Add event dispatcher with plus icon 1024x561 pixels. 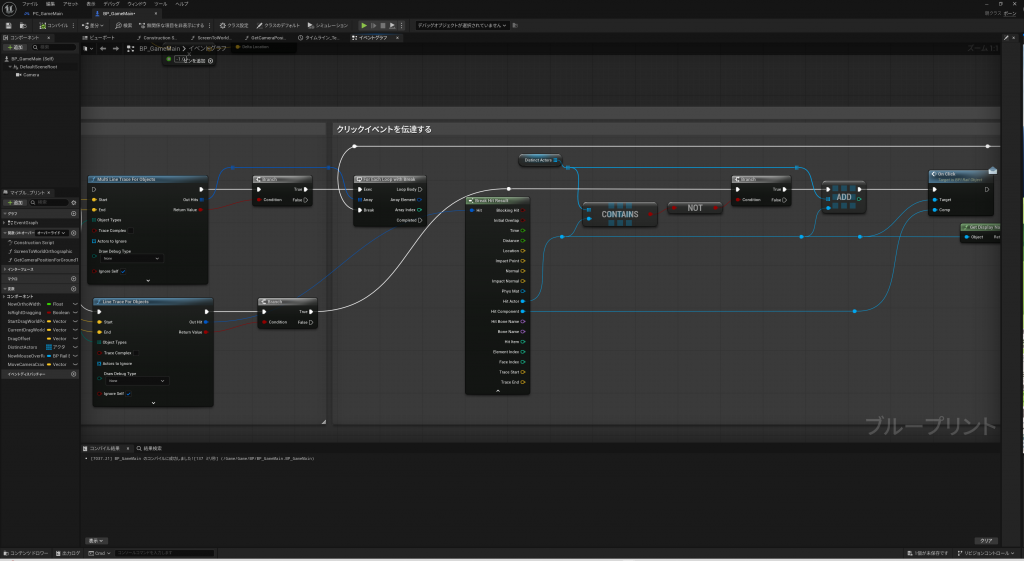[x=74, y=374]
